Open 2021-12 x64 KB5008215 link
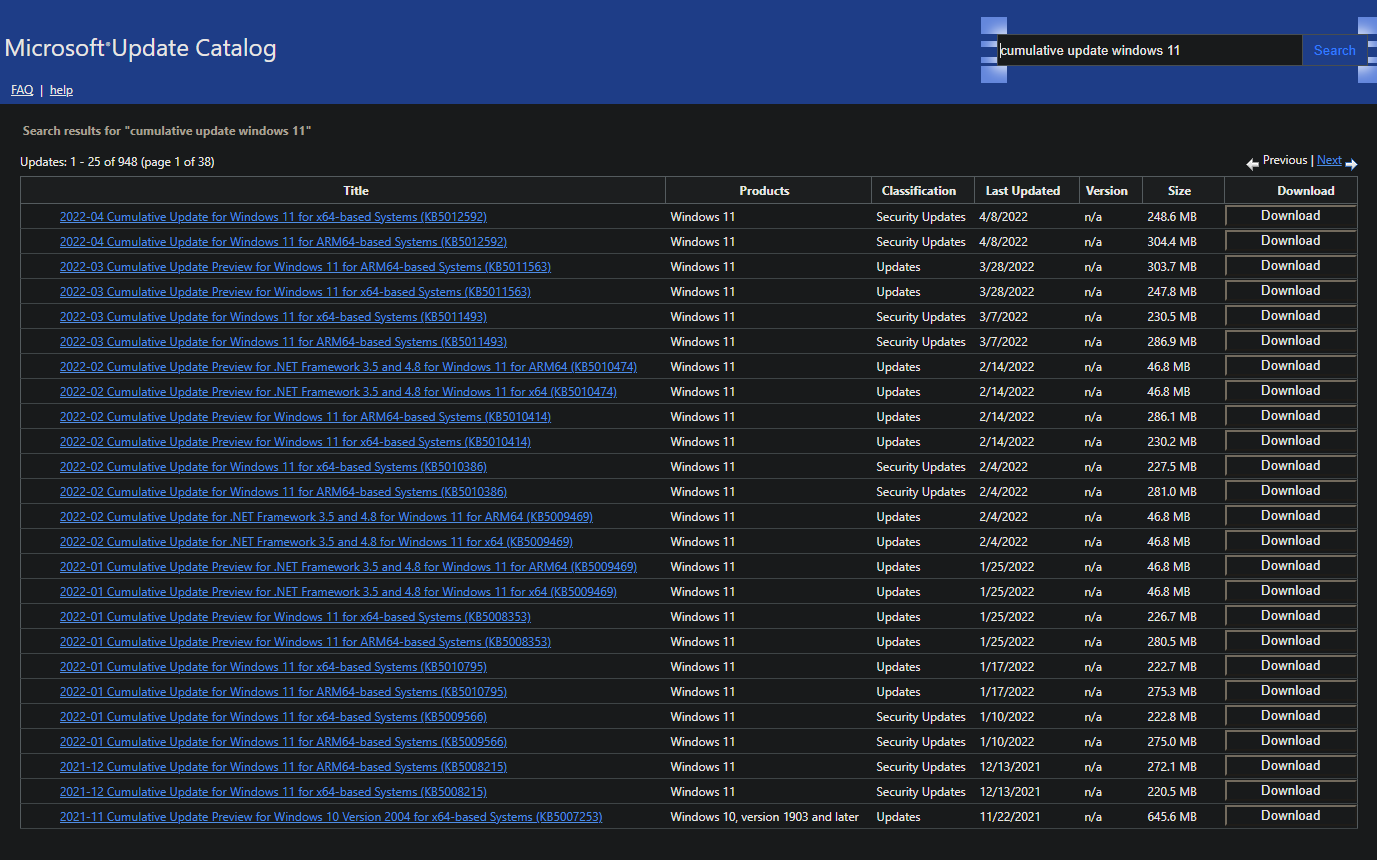The height and width of the screenshot is (860, 1377). (x=273, y=792)
